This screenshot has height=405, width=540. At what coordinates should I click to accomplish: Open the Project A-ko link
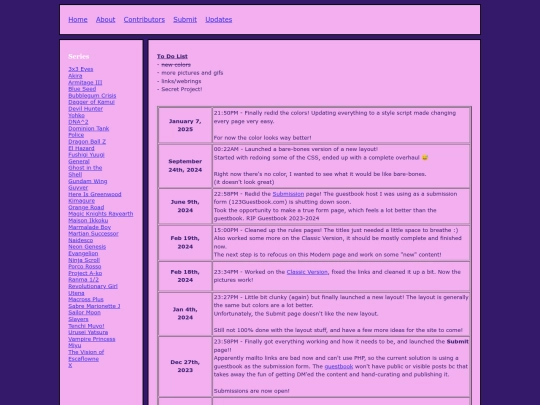tap(85, 273)
